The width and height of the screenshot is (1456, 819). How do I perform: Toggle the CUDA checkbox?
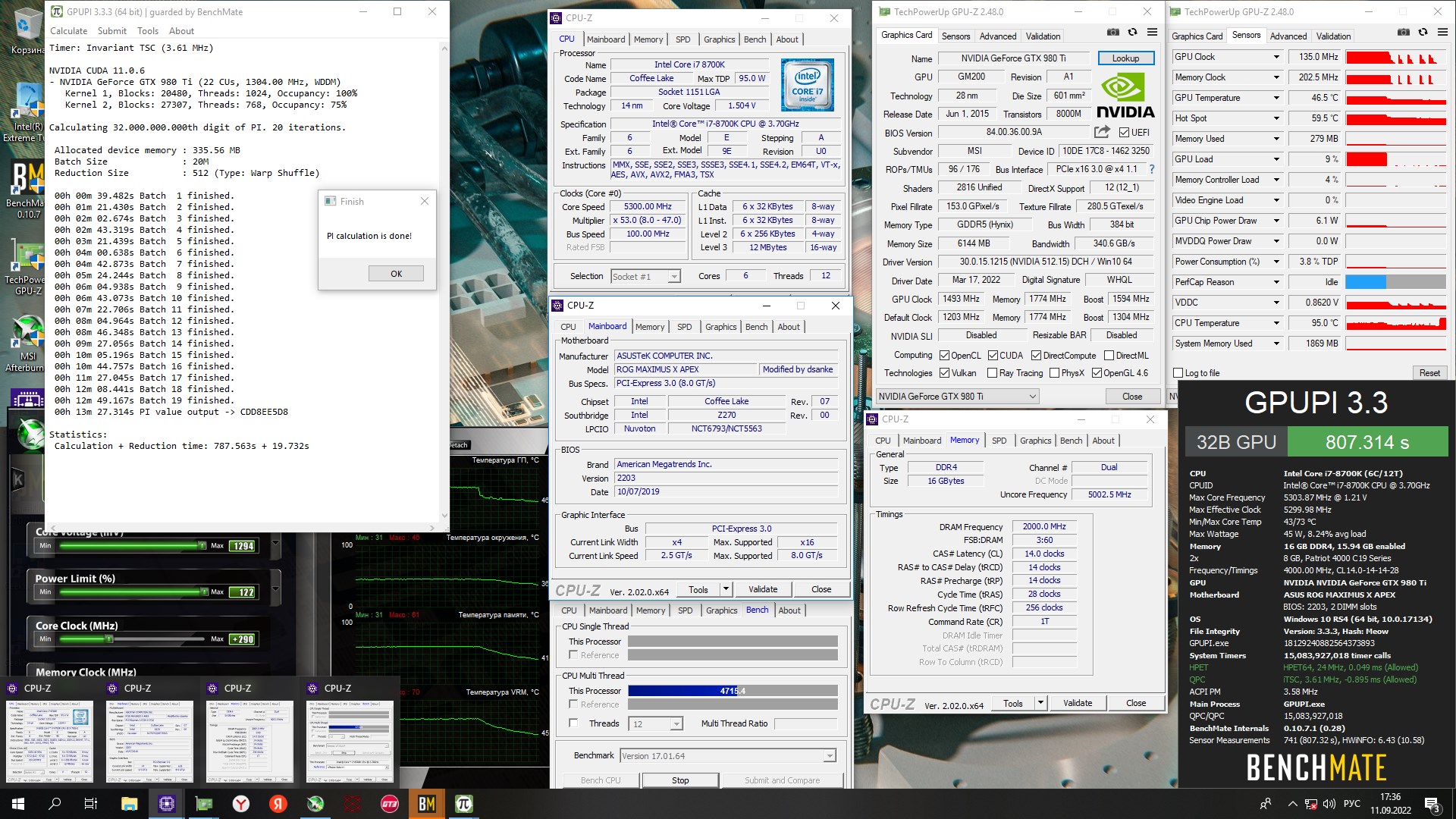(993, 356)
